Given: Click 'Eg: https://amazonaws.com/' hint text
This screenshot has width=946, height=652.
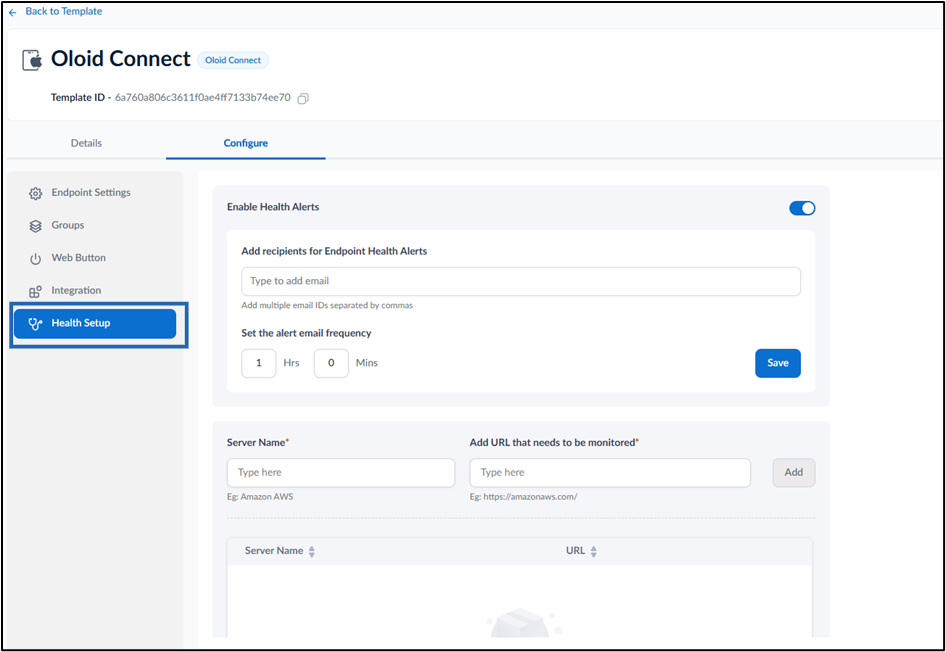Looking at the screenshot, I should 523,497.
